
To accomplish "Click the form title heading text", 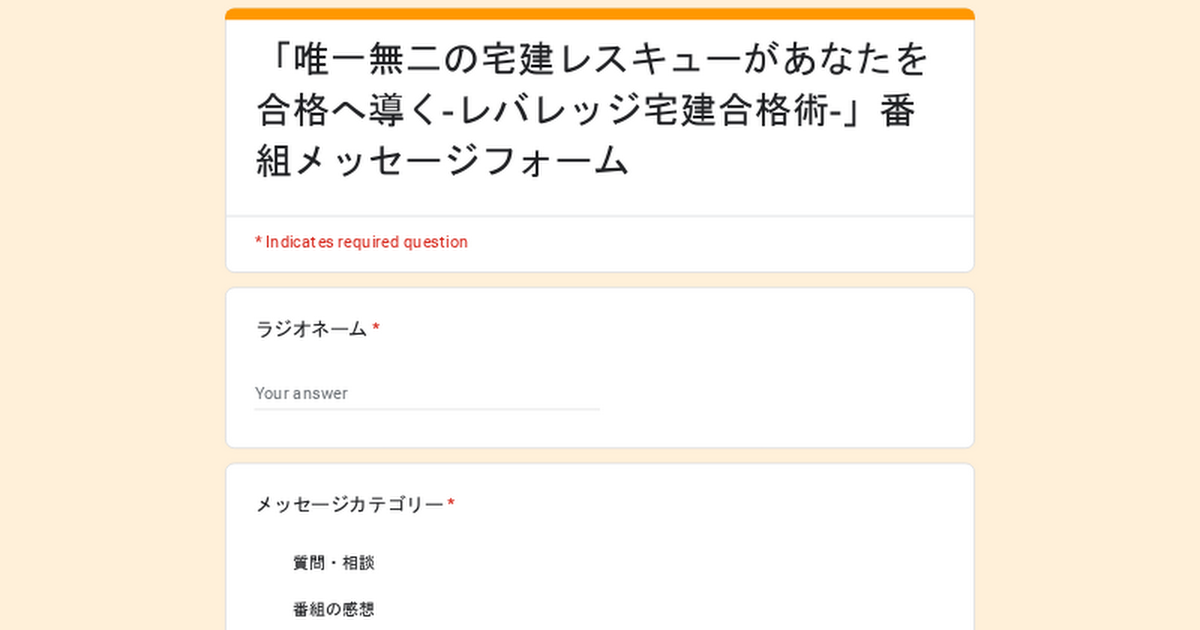I will coord(590,110).
